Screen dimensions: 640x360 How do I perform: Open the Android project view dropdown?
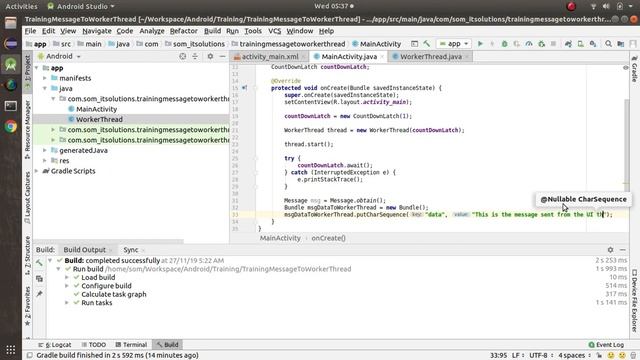59,56
